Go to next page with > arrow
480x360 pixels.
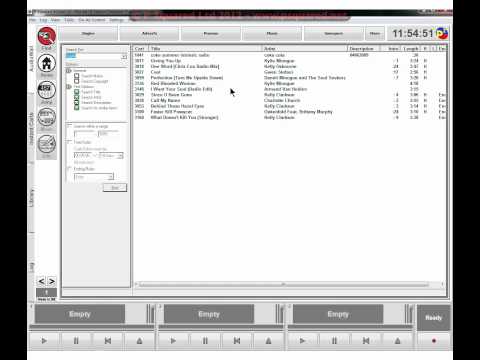point(52,281)
